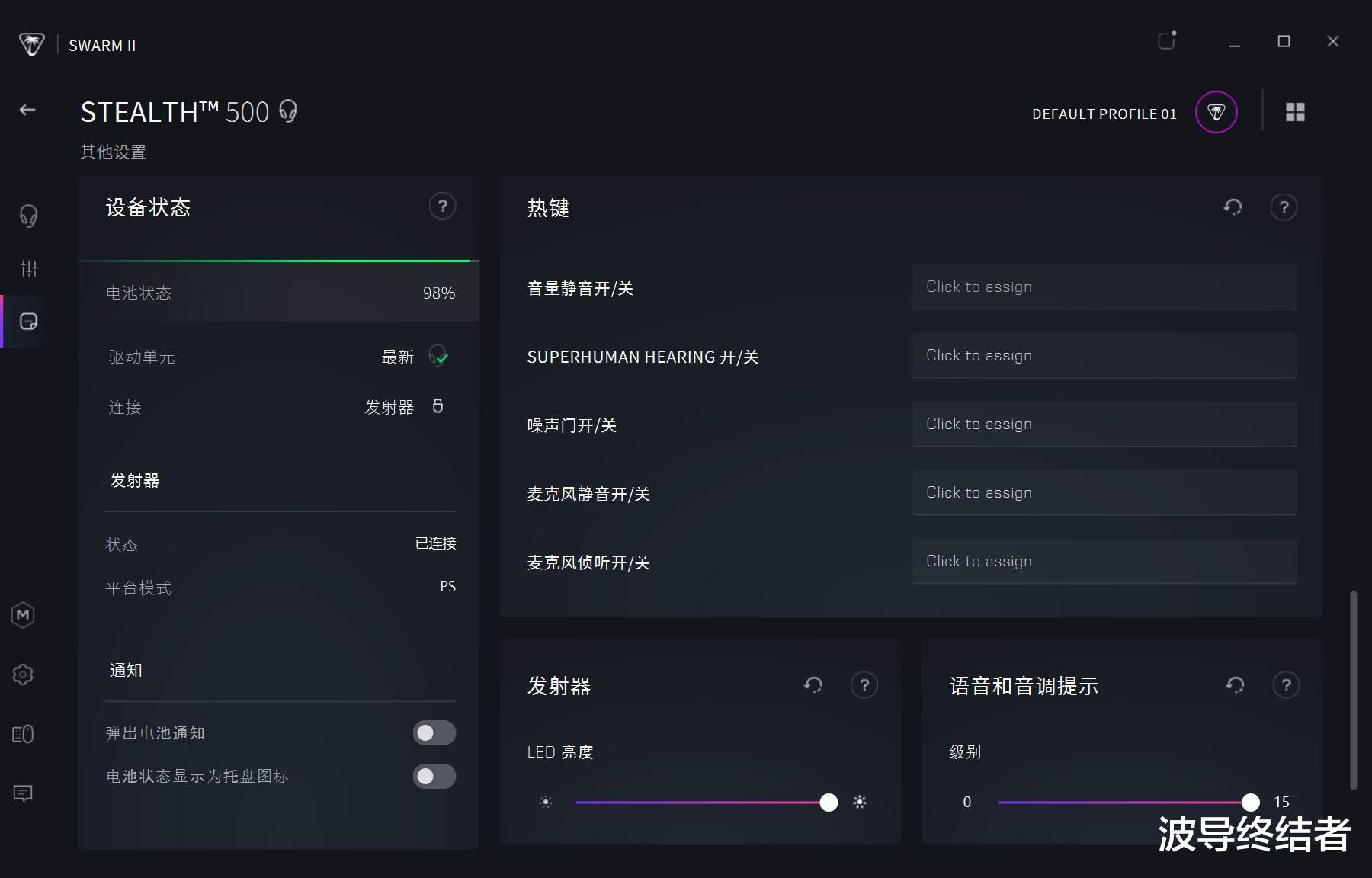Reset the 热键 hotkeys section
The width and height of the screenshot is (1372, 878).
pos(1233,207)
